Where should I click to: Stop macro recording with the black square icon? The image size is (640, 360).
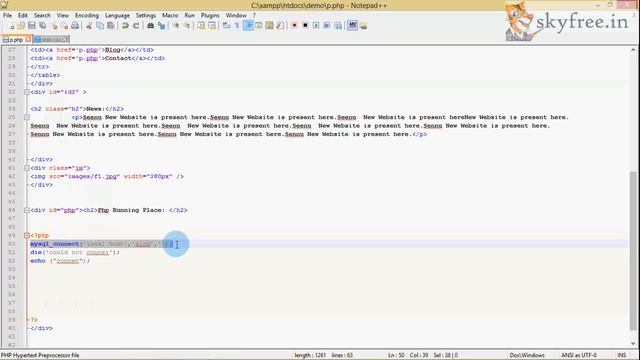coord(305,26)
